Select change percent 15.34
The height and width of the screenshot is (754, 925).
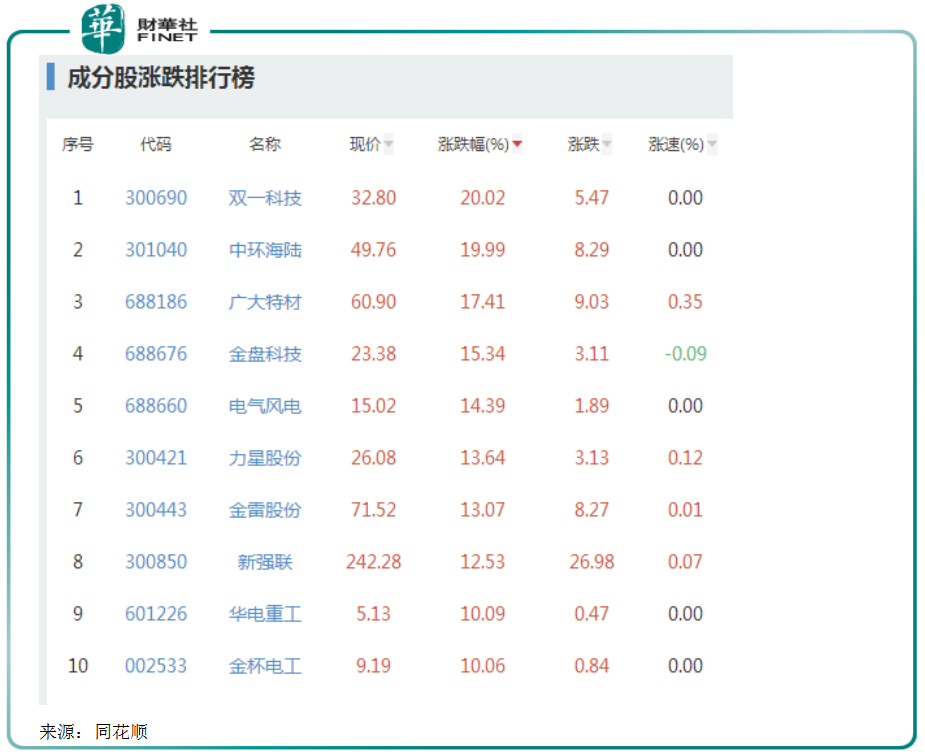(483, 353)
